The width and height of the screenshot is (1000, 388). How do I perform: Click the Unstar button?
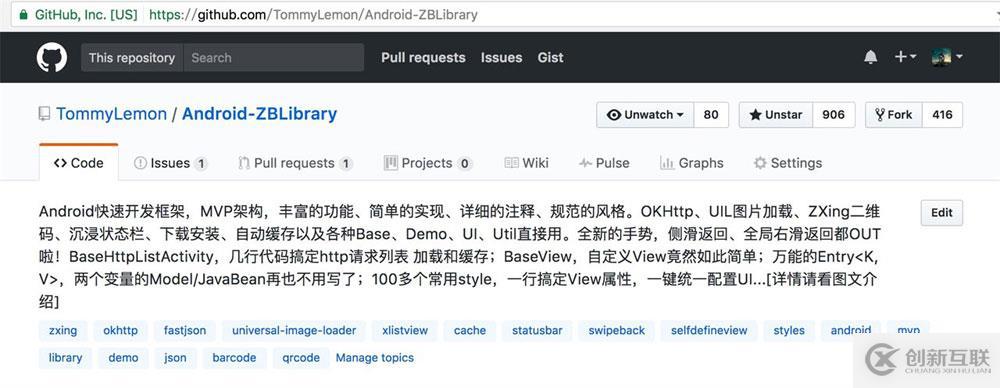[776, 115]
